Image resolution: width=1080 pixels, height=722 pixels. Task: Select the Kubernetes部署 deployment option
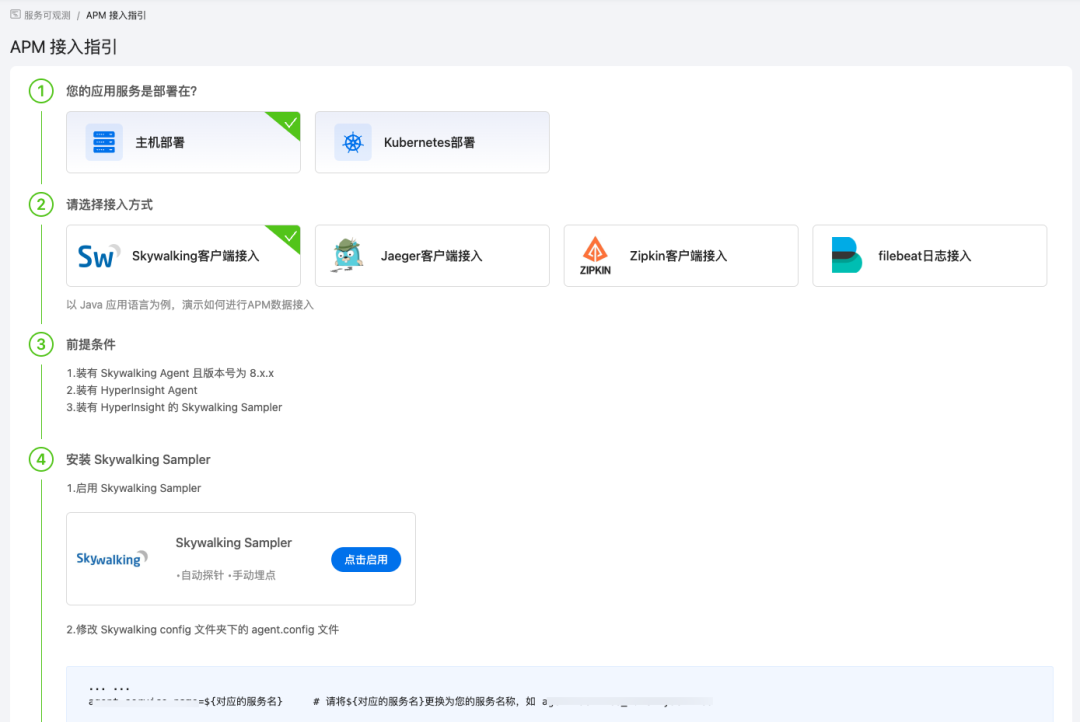point(432,142)
